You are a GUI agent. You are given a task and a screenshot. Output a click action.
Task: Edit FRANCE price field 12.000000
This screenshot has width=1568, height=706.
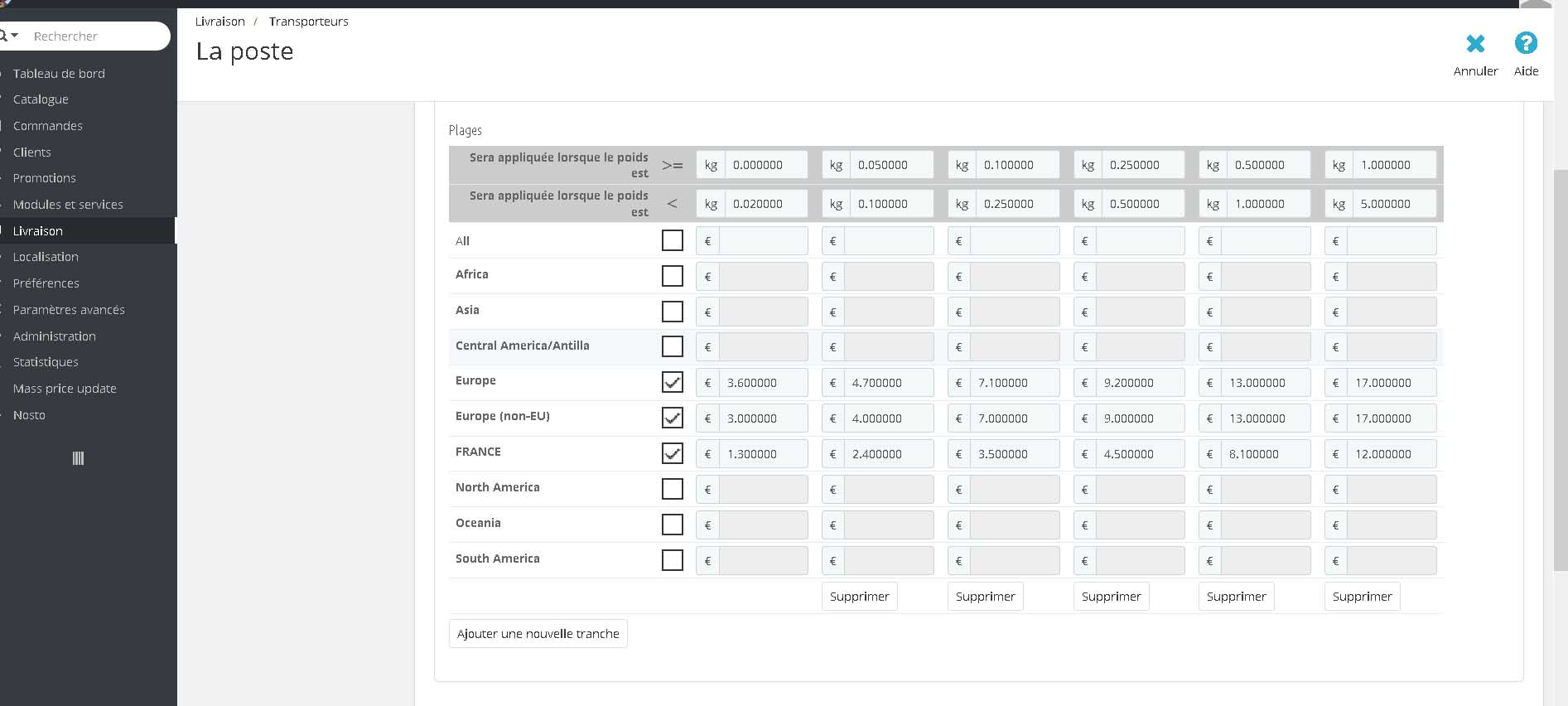pyautogui.click(x=1392, y=454)
